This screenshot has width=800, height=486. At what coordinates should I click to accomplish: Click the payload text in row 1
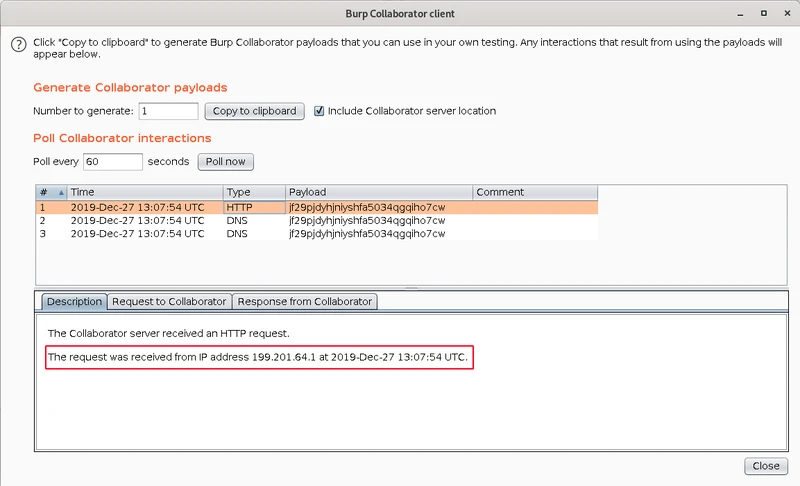[367, 208]
